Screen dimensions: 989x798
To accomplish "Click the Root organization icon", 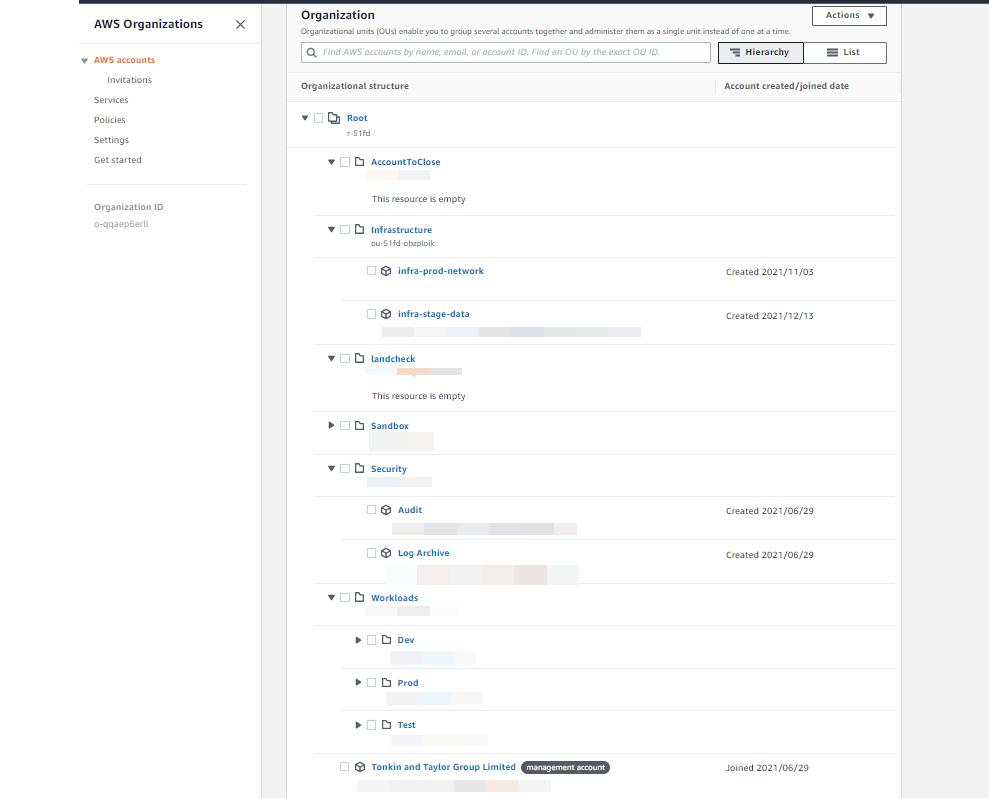I will point(334,118).
